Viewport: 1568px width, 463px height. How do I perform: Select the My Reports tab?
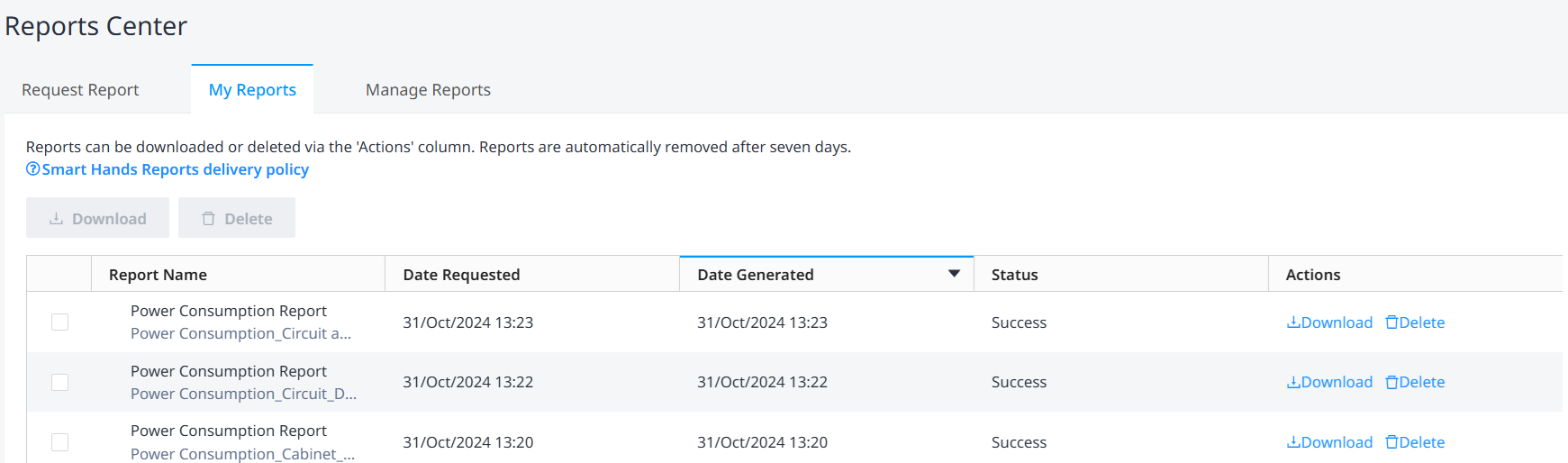(x=252, y=90)
